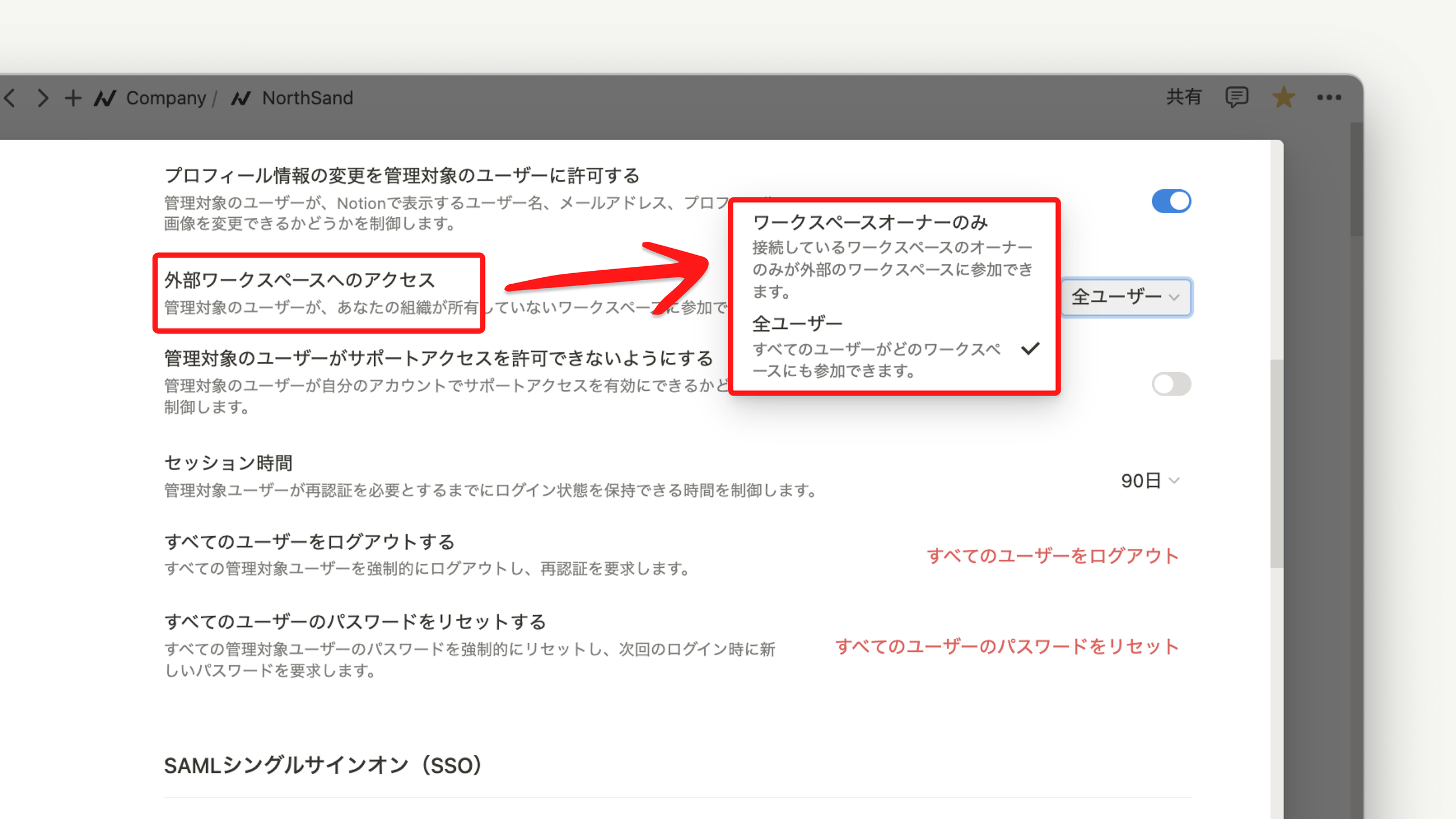Click the 共有 share button
The image size is (1456, 819).
(x=1183, y=97)
